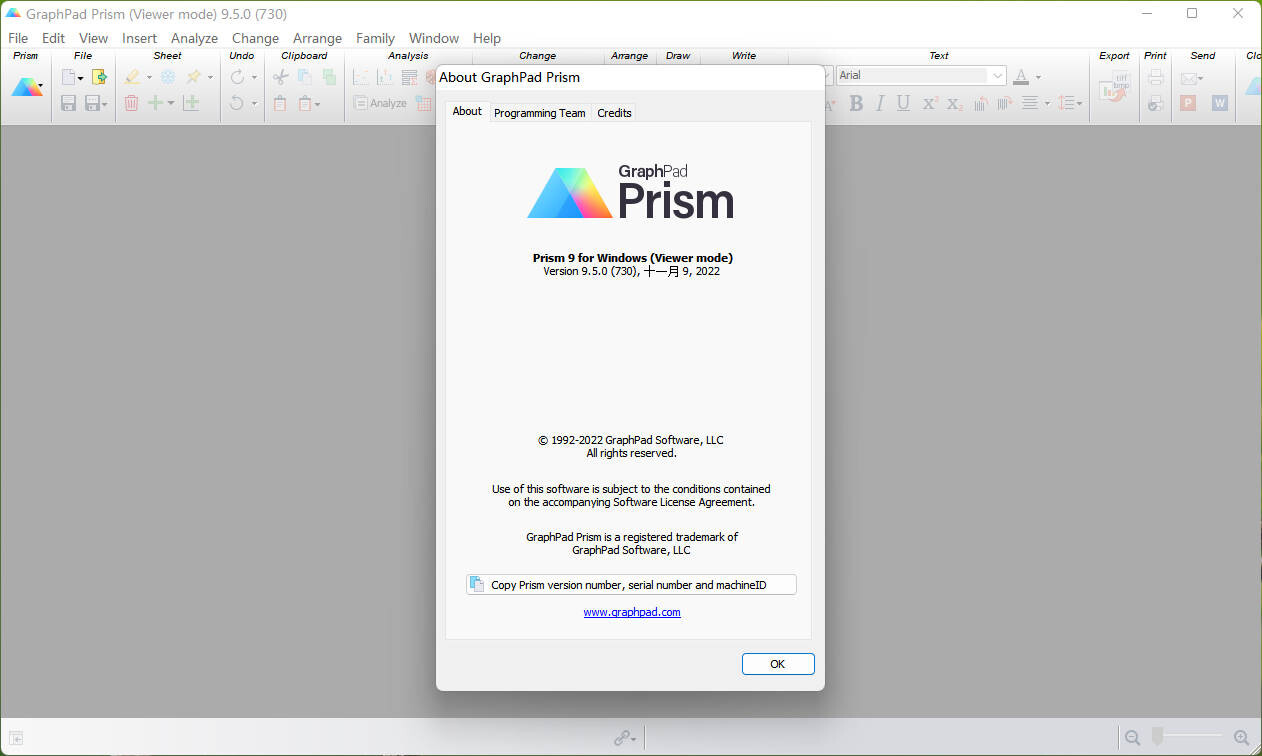This screenshot has width=1262, height=756.
Task: Click the New file icon
Action: tap(68, 77)
